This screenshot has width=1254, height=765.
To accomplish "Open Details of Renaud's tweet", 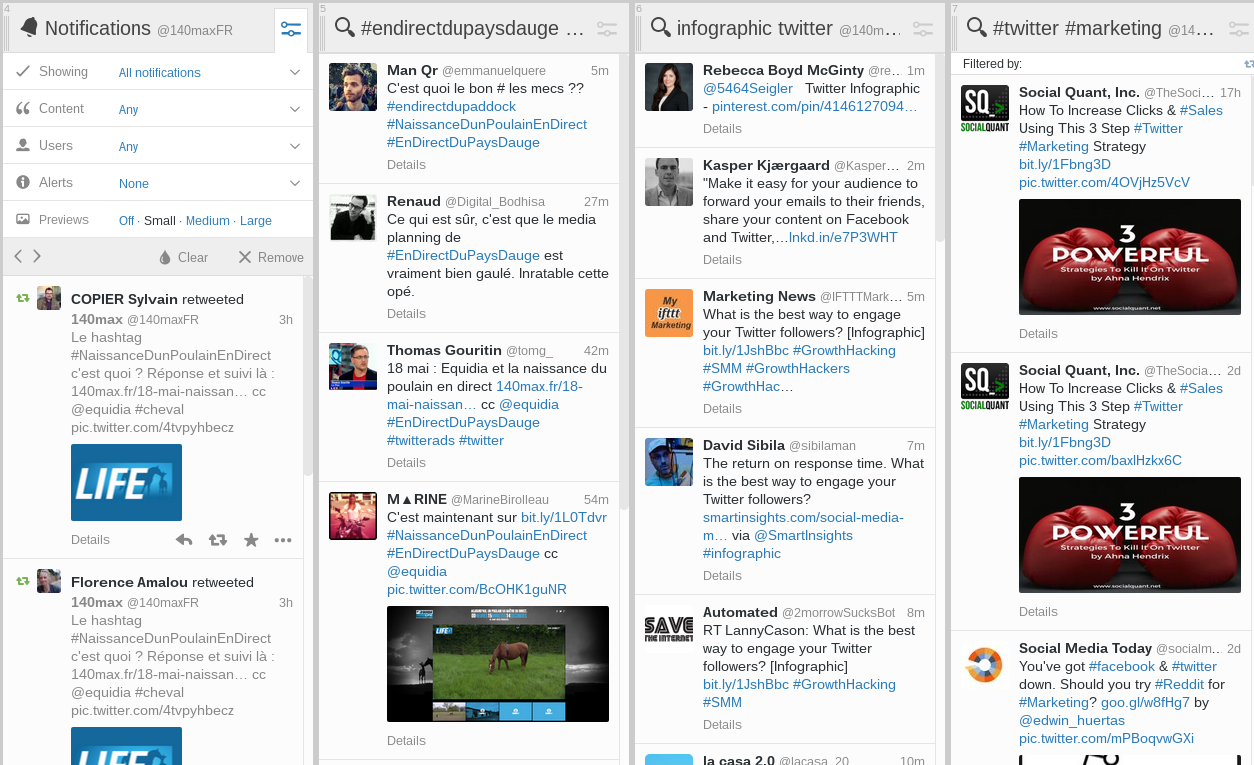I will pos(406,314).
